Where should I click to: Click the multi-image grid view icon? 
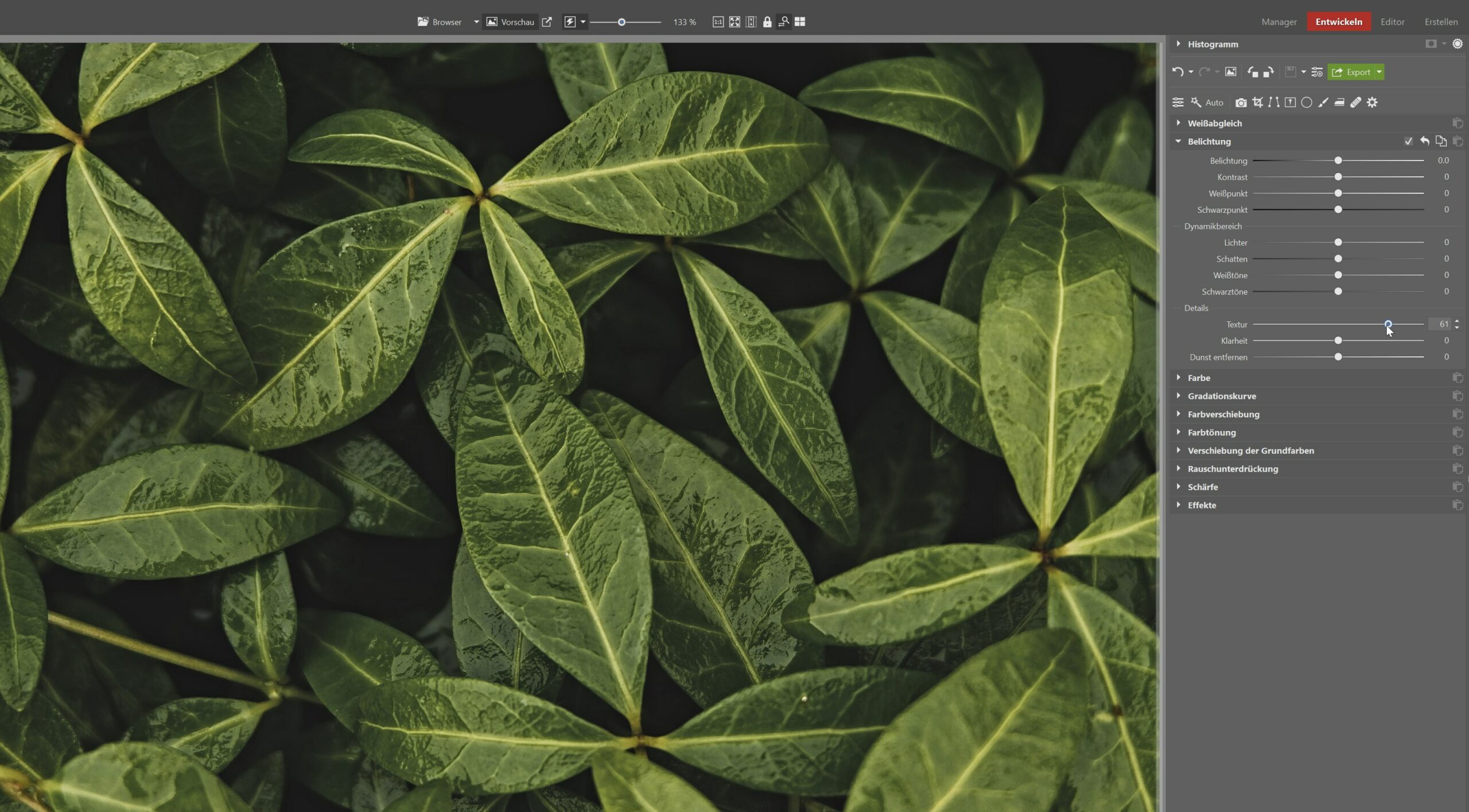pyautogui.click(x=800, y=22)
